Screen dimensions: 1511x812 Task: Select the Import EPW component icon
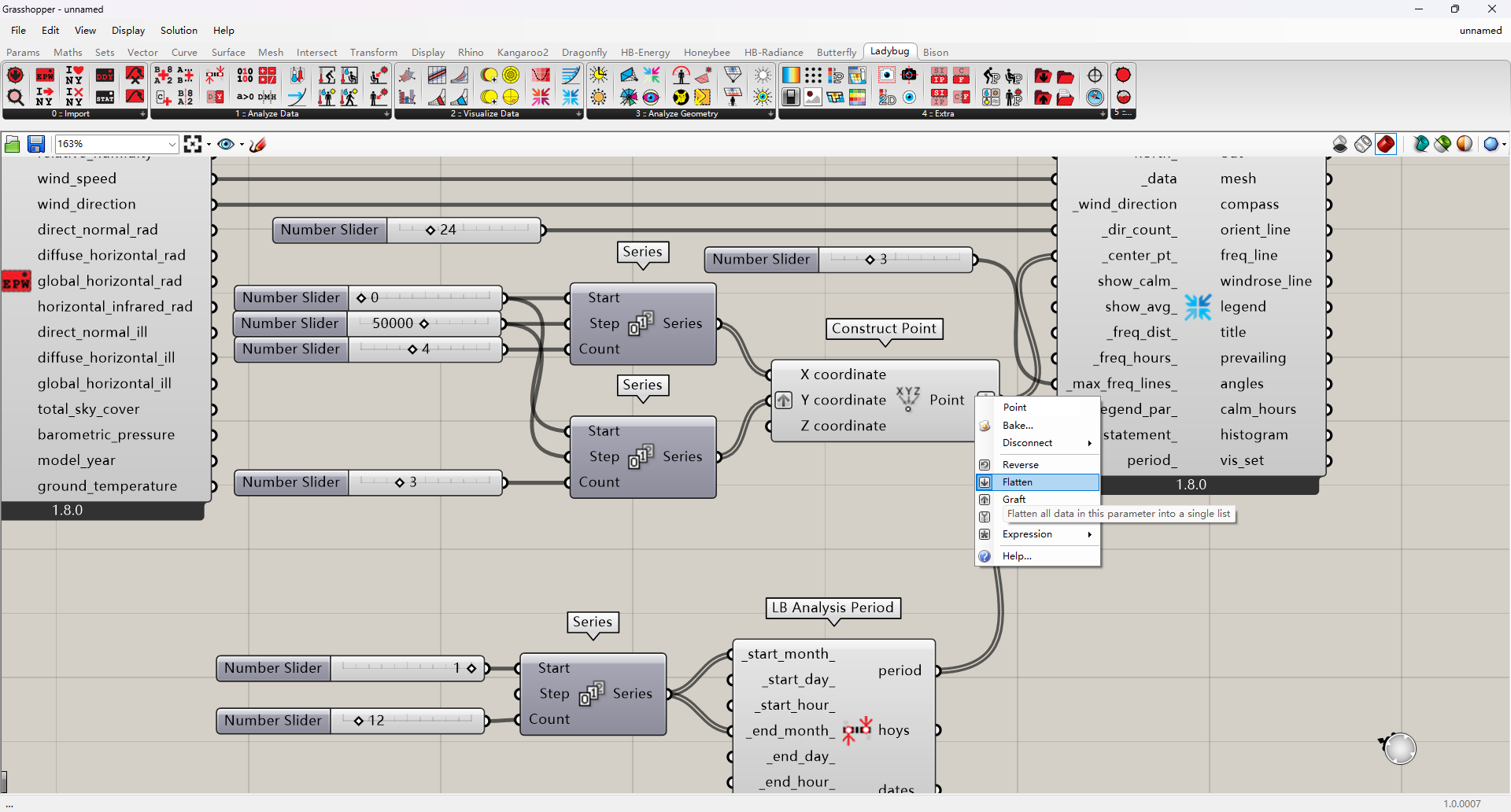45,76
